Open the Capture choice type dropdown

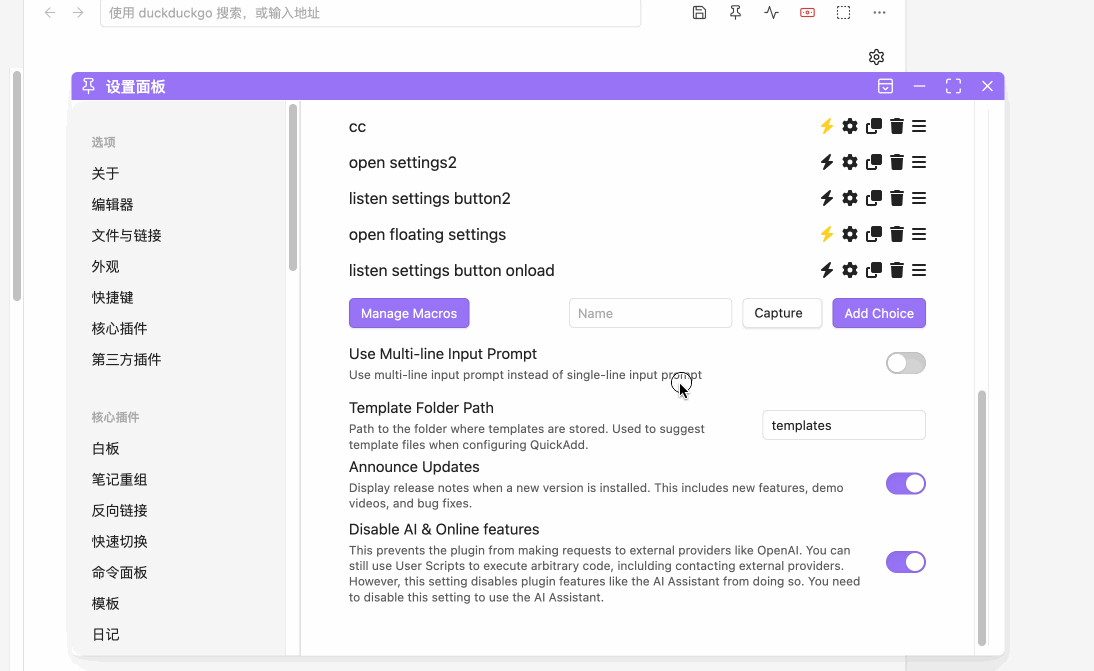coord(782,313)
